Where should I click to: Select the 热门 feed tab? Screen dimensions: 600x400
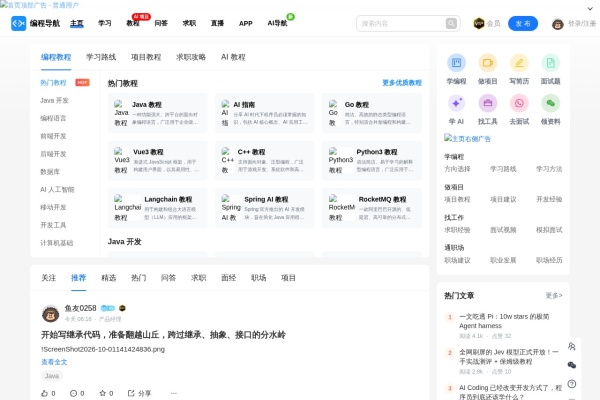click(139, 278)
